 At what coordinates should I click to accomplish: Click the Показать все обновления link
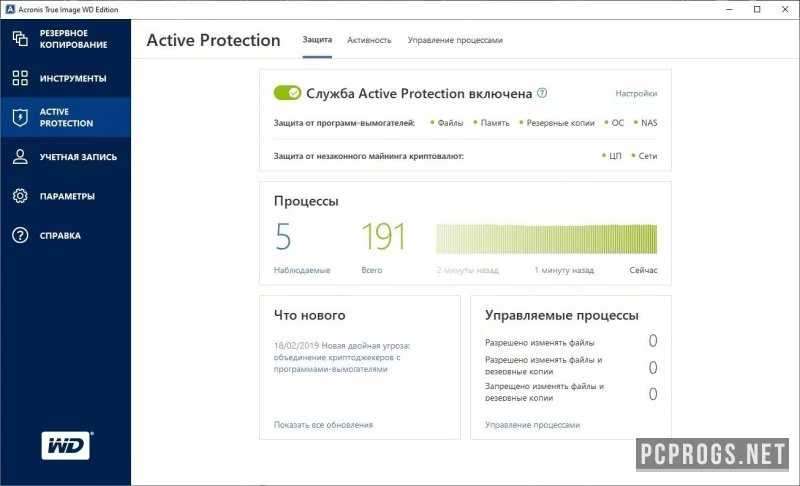click(323, 424)
